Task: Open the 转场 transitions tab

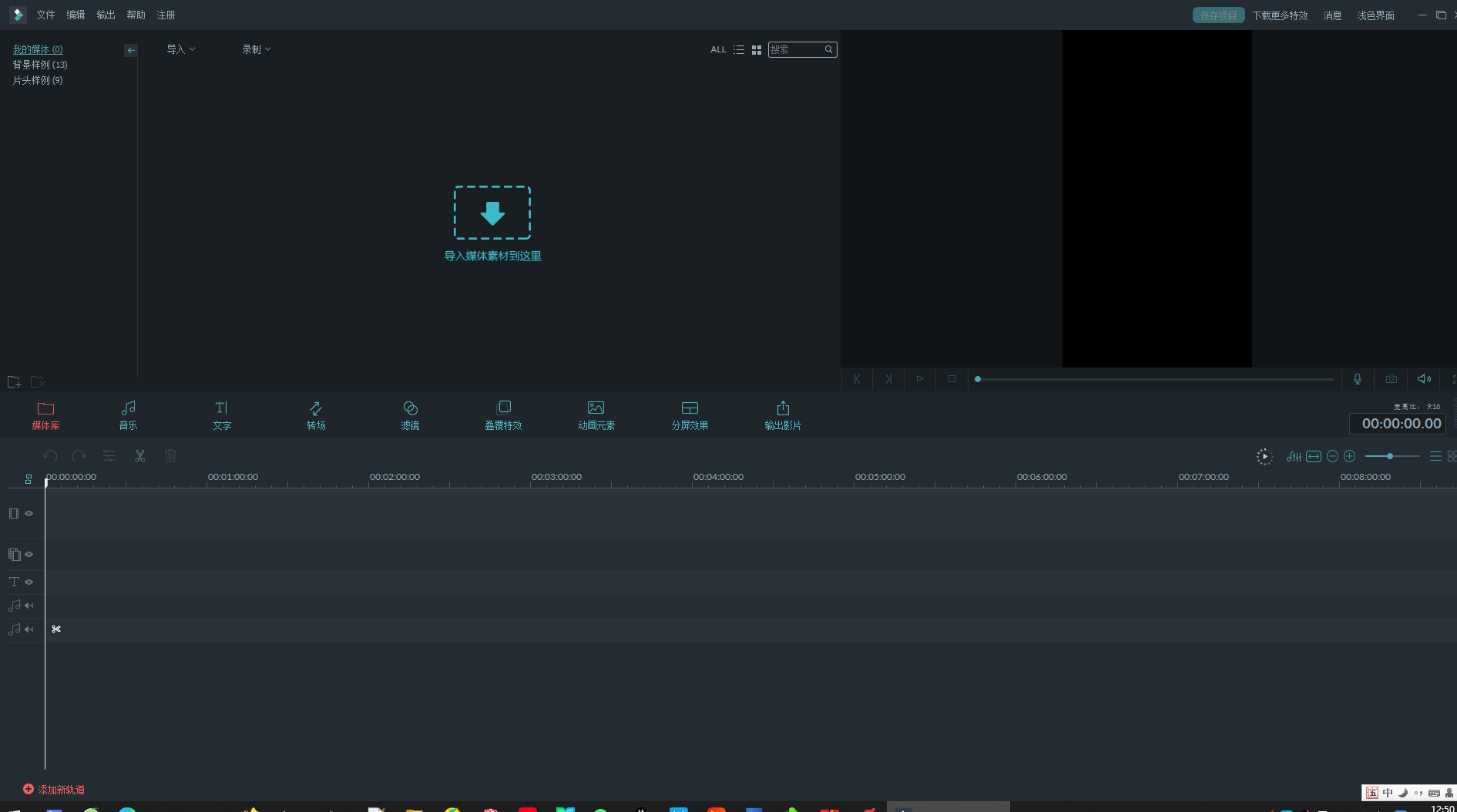Action: tap(316, 415)
